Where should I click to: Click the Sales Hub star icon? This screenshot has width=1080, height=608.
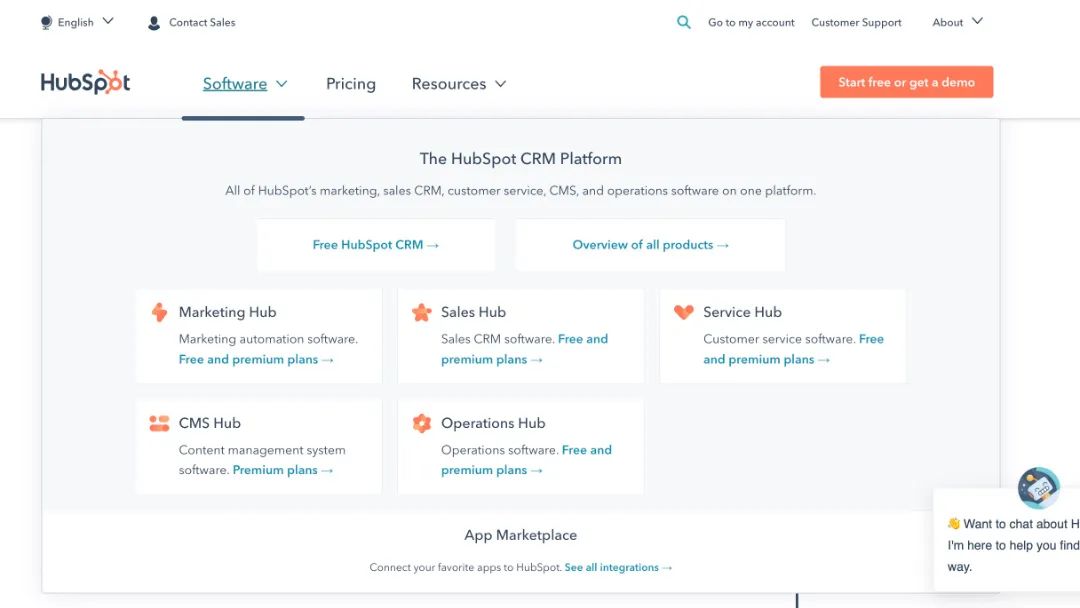[x=422, y=312]
